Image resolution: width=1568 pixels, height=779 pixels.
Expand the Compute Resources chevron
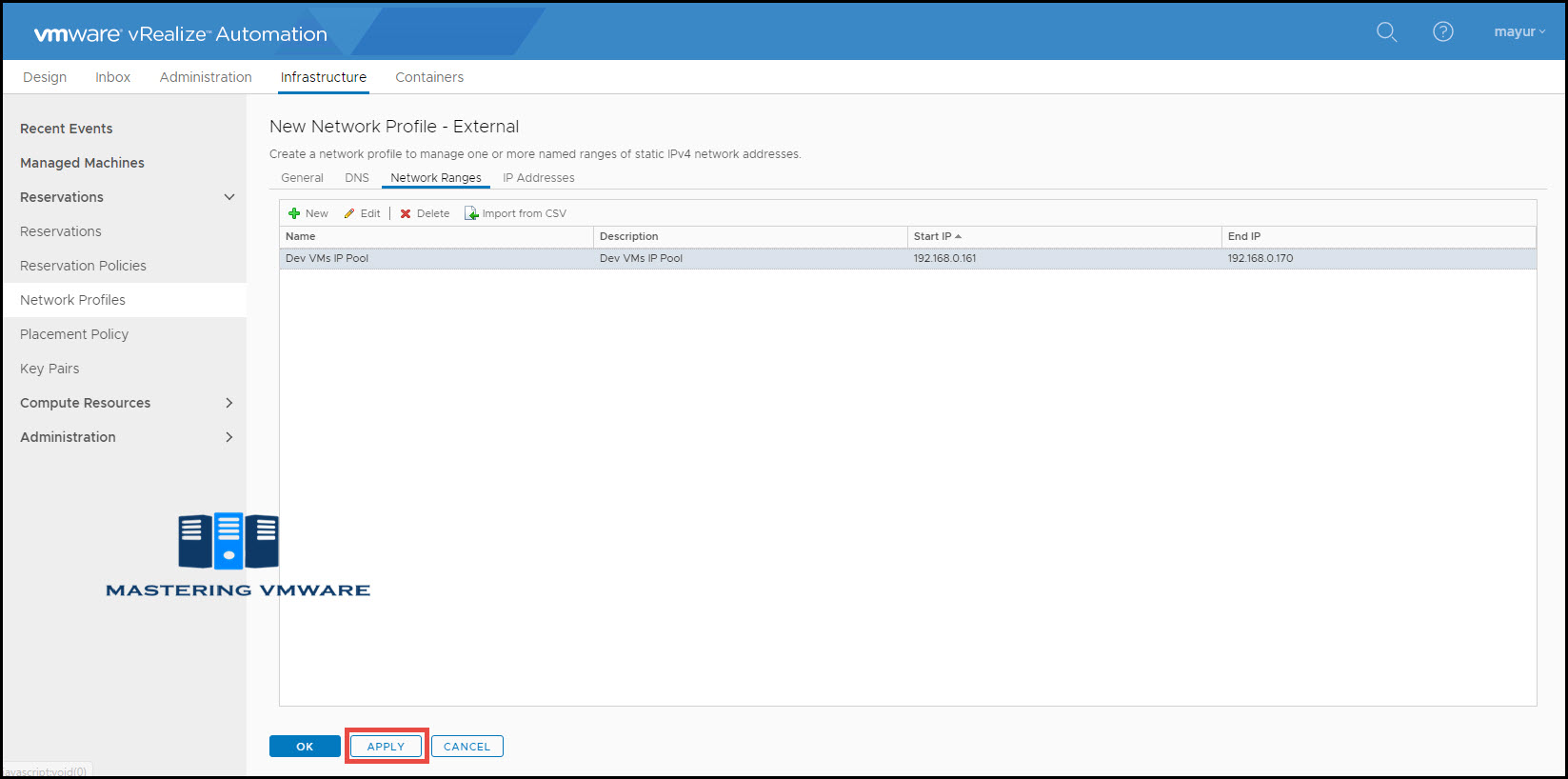[x=229, y=403]
